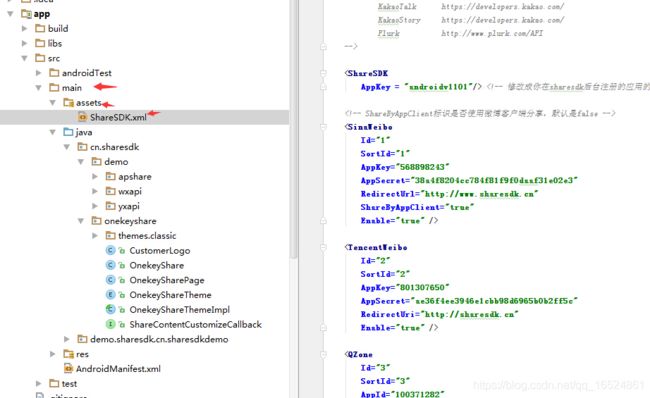Click the main folder icon
650x398 pixels.
coord(54,87)
